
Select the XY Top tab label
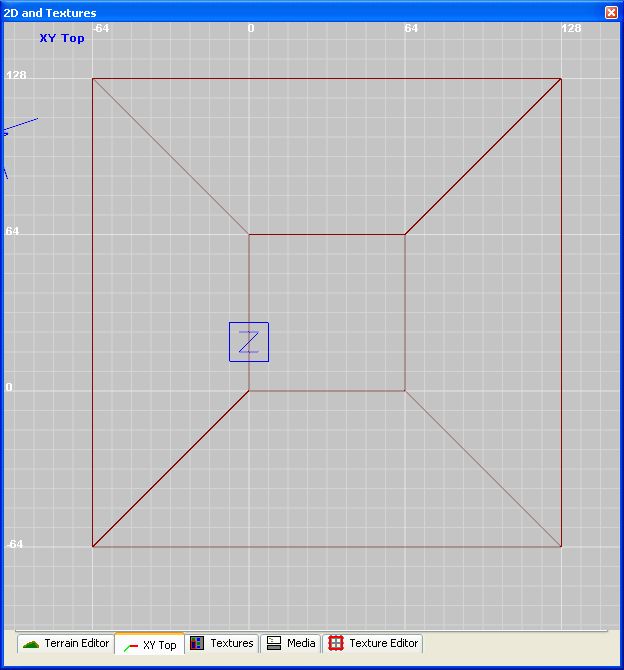point(159,646)
